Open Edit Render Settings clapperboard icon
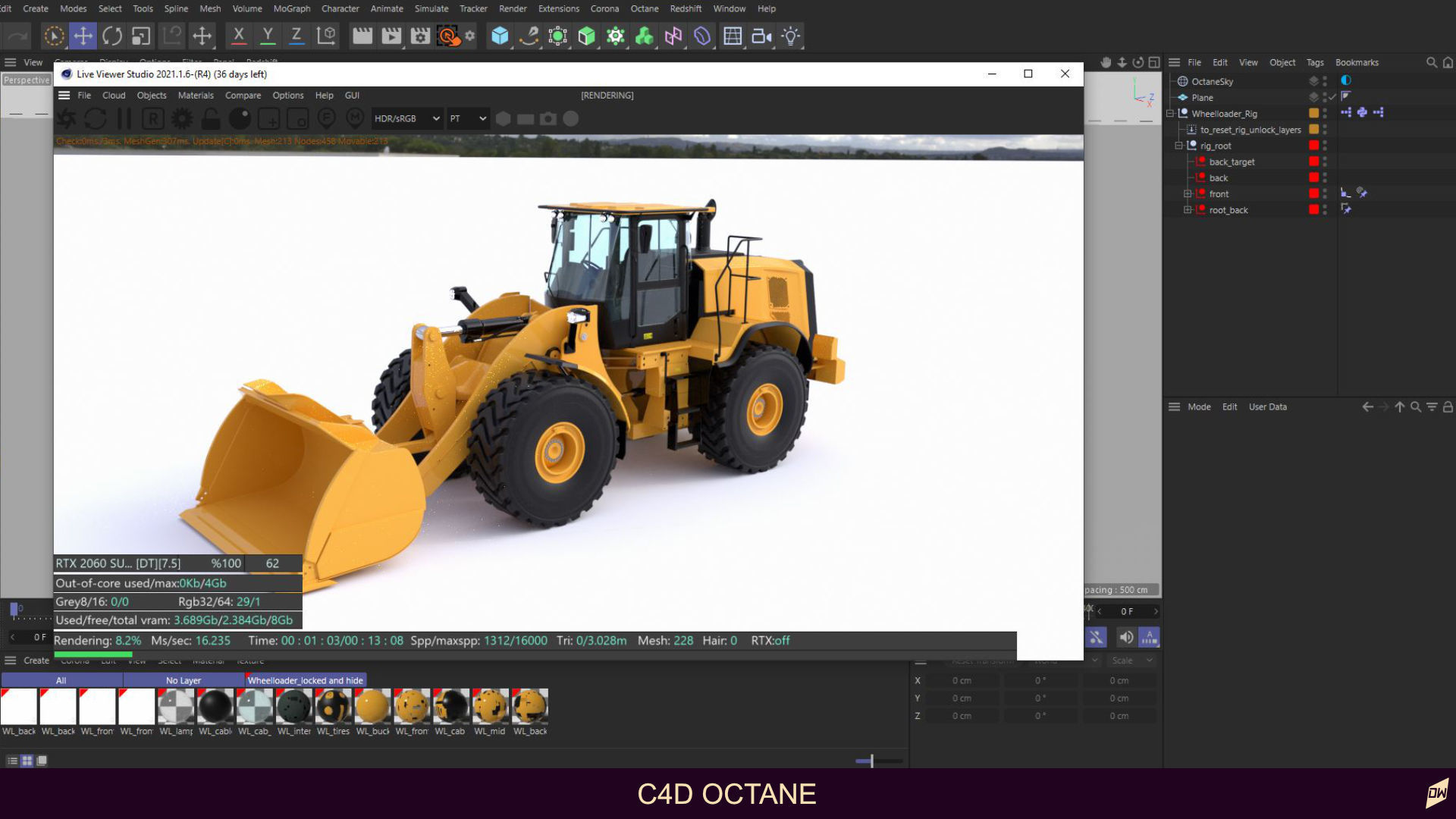Screen dimensions: 1456x819 pos(420,36)
